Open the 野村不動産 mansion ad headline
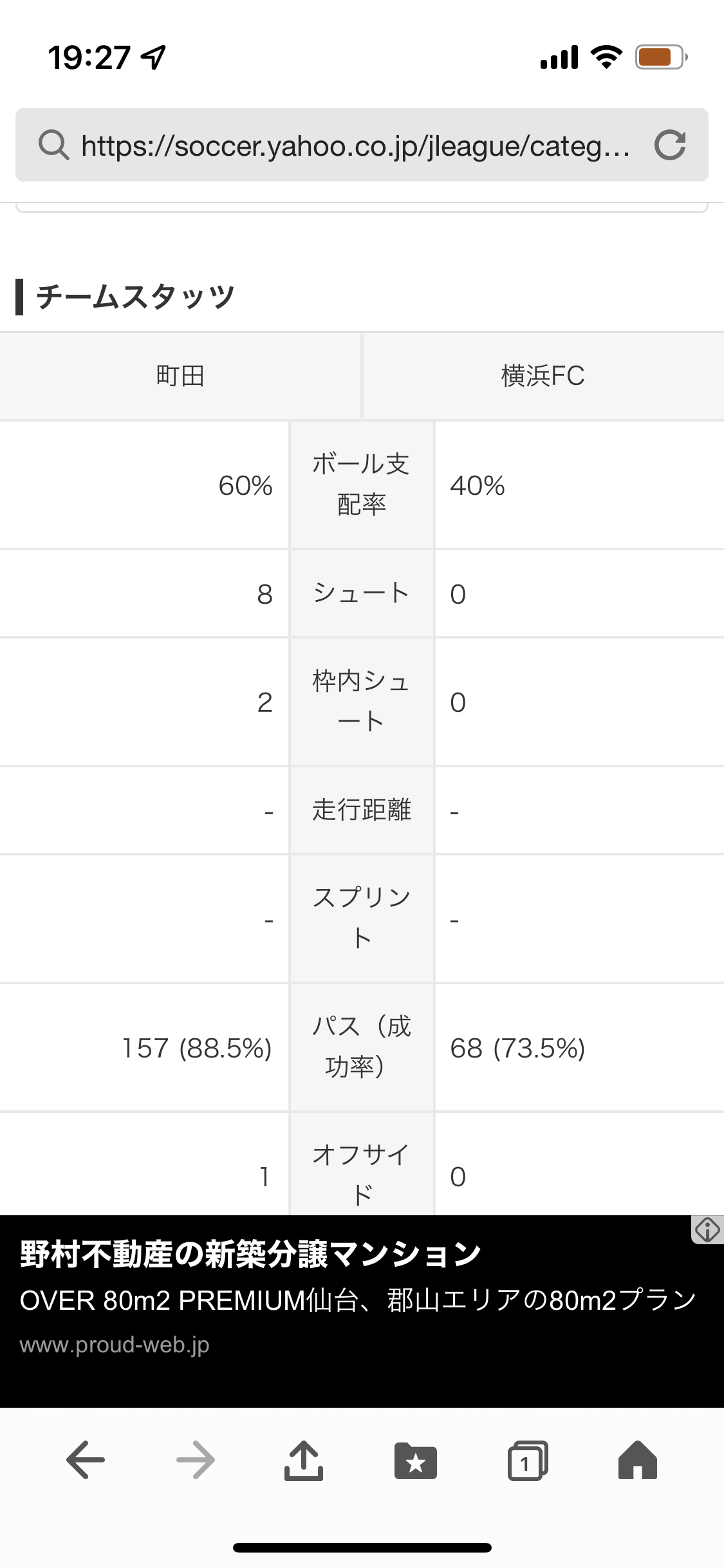 point(251,1254)
